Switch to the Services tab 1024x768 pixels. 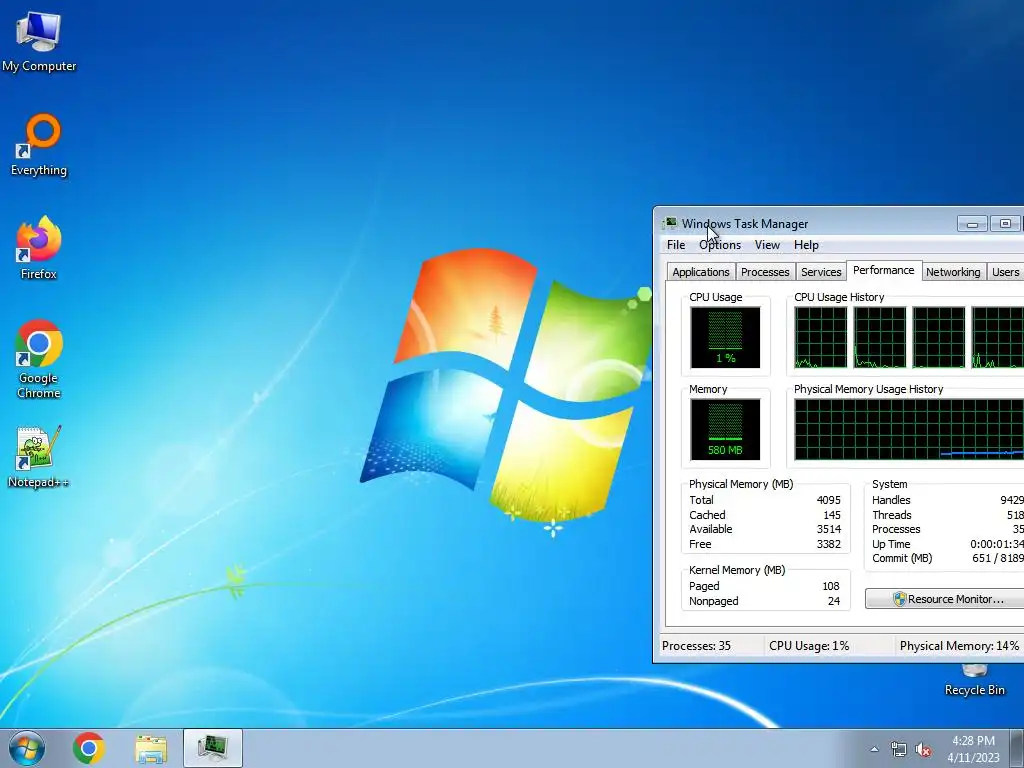click(x=821, y=272)
